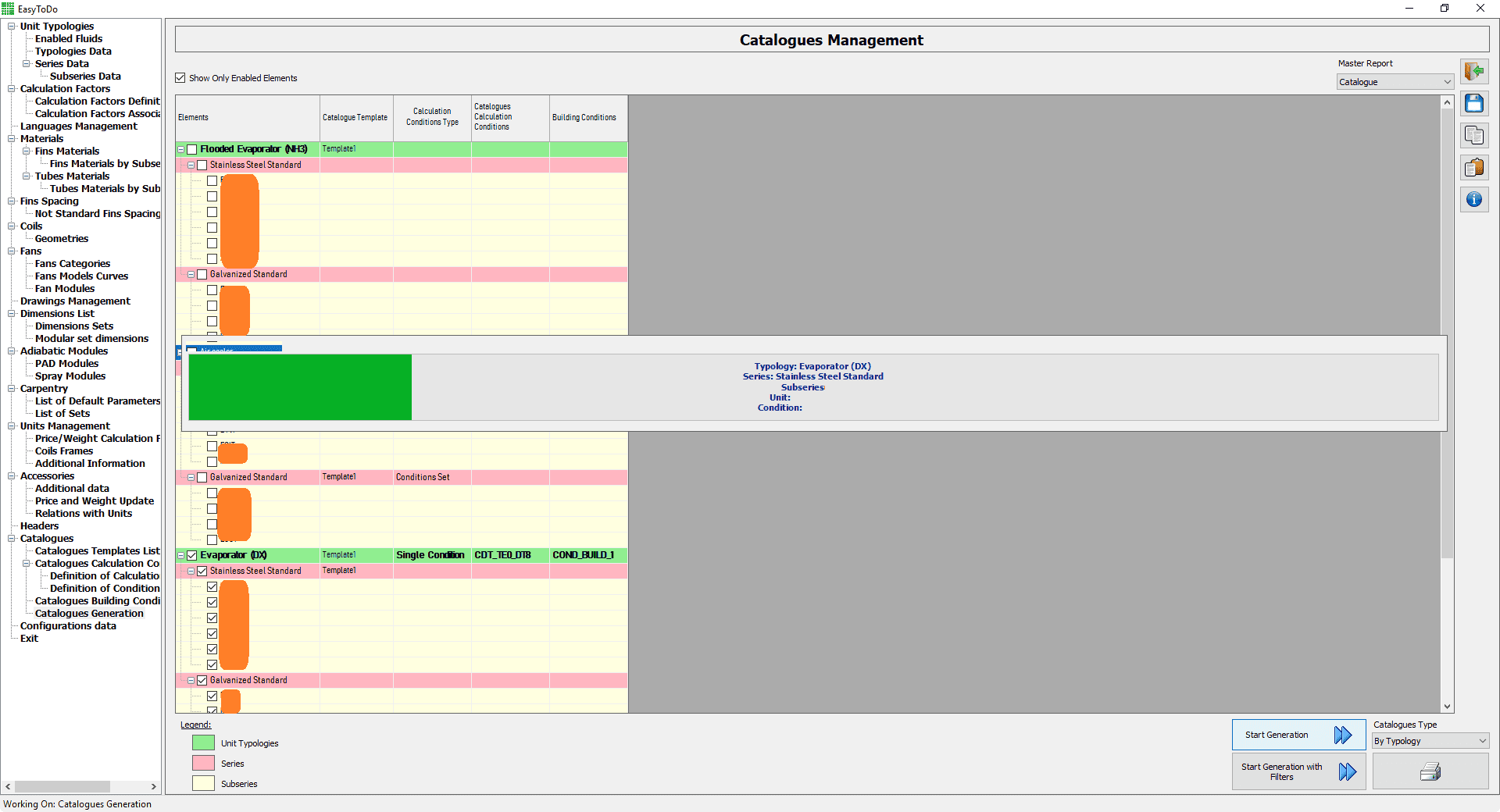Save using the blue floppy disk icon
This screenshot has height=812, width=1500.
(x=1474, y=104)
